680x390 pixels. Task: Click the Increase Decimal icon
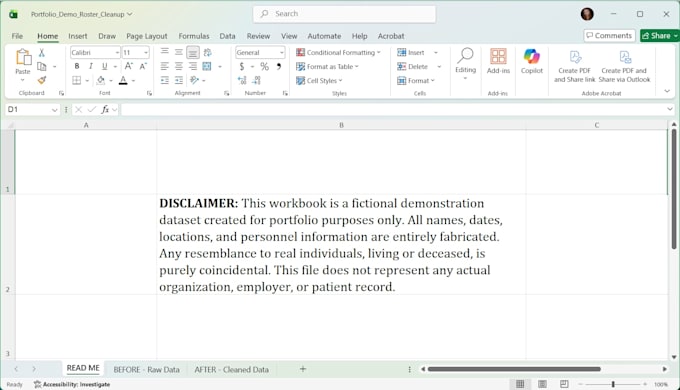pos(242,80)
